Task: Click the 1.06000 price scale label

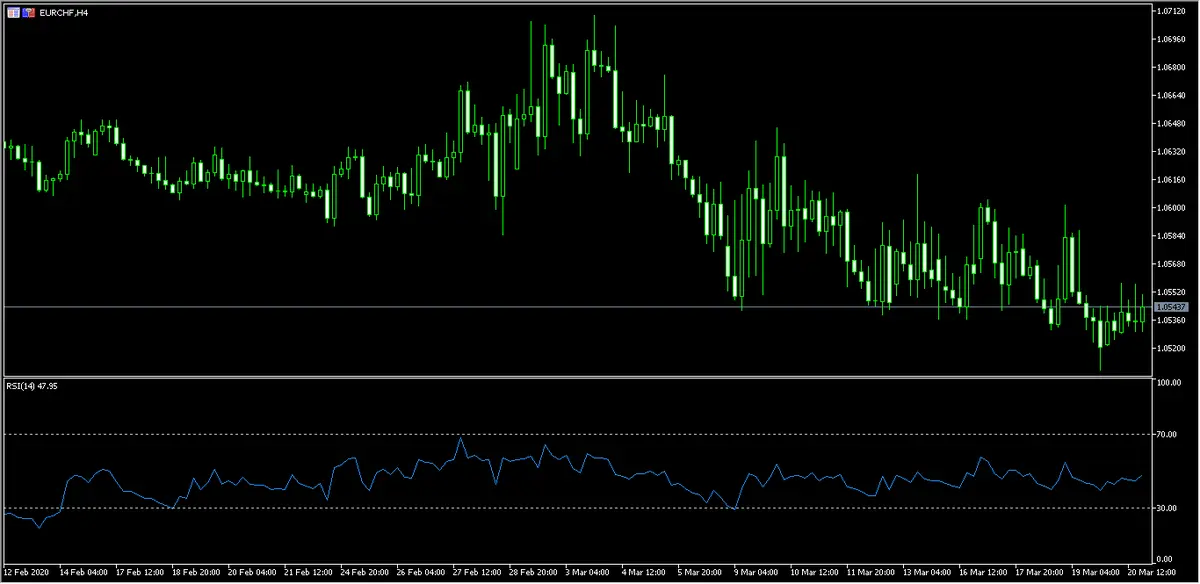Action: click(x=1170, y=208)
